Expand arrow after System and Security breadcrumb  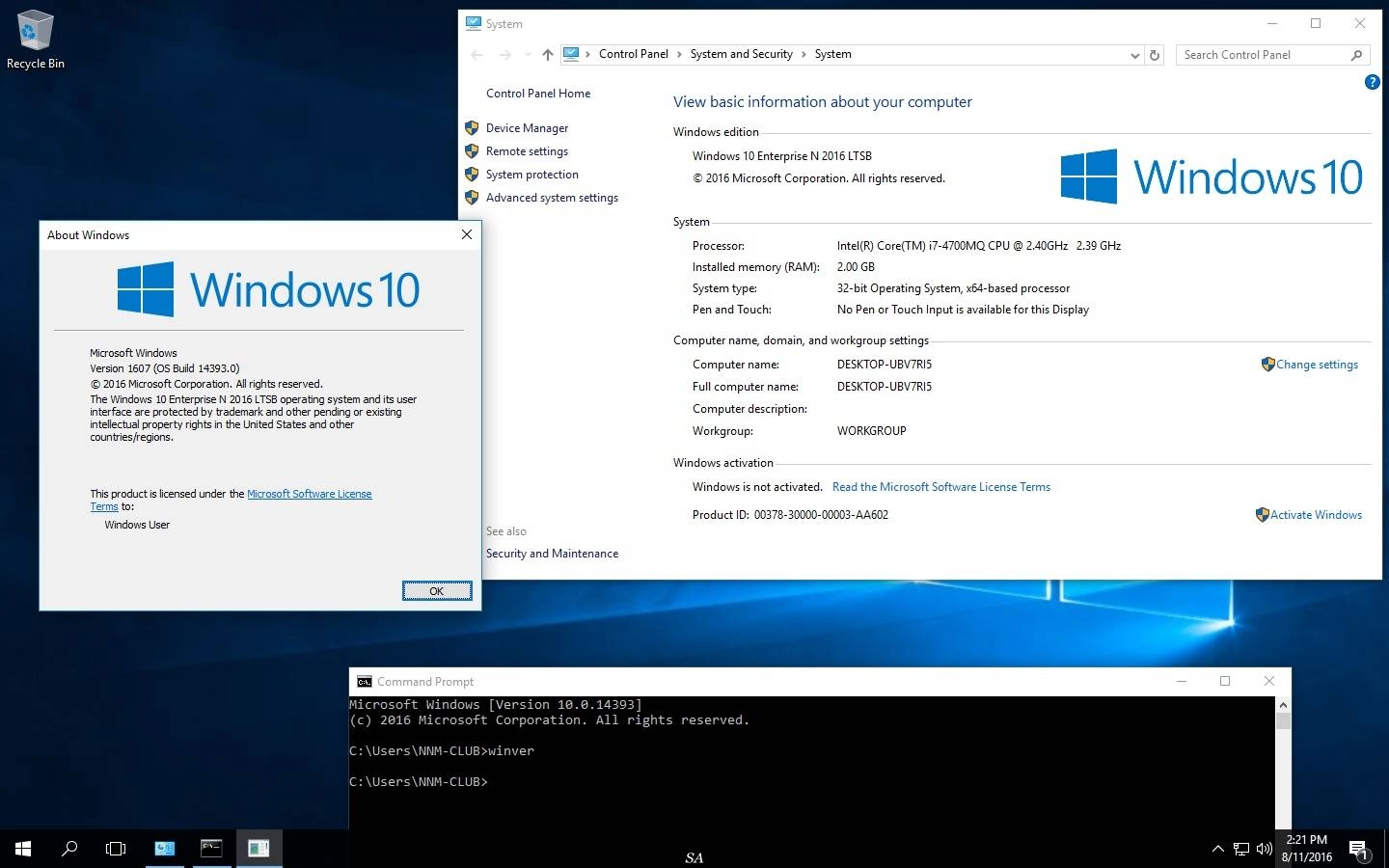pyautogui.click(x=803, y=54)
